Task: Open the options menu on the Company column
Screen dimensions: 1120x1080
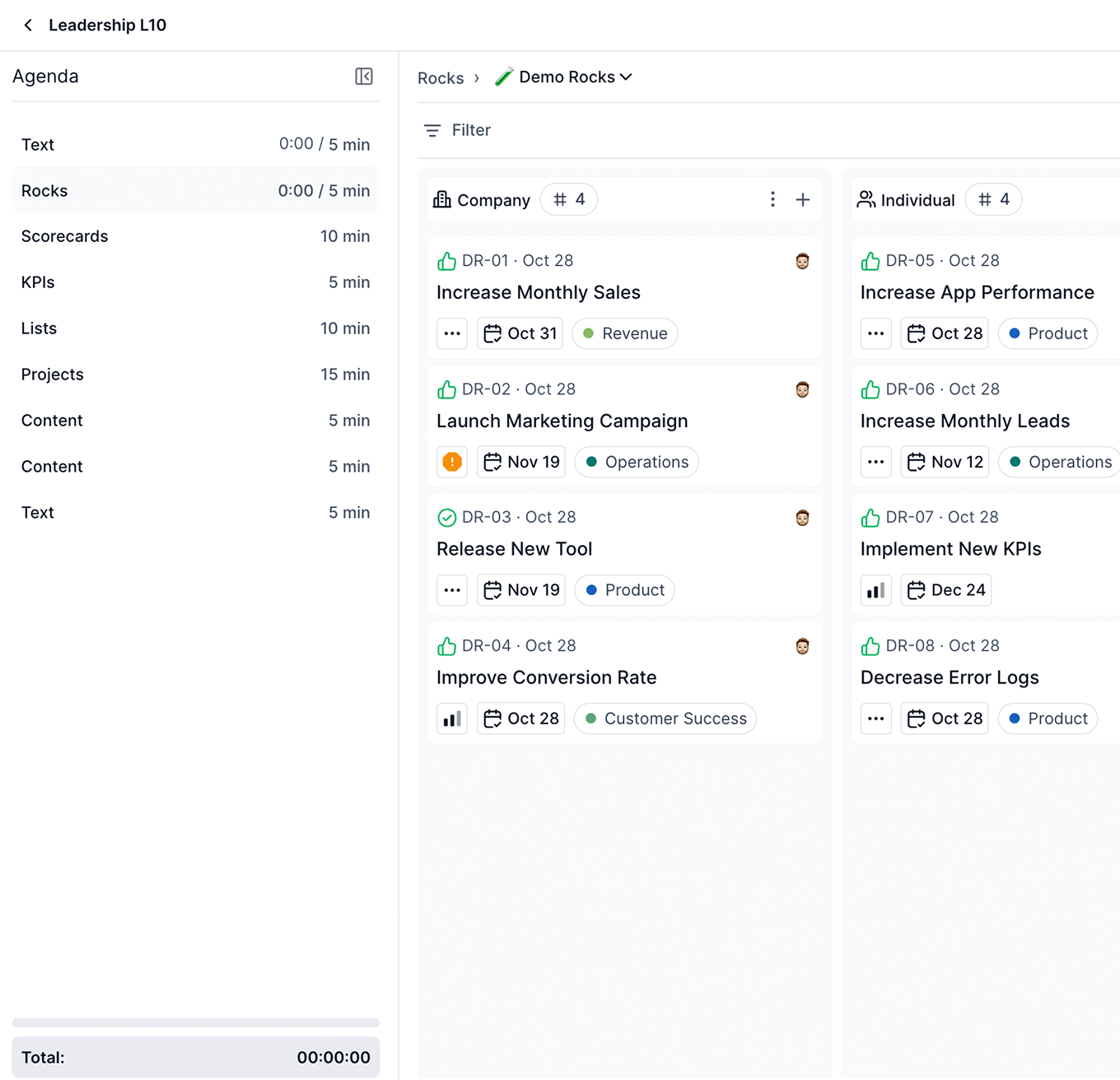Action: tap(772, 199)
